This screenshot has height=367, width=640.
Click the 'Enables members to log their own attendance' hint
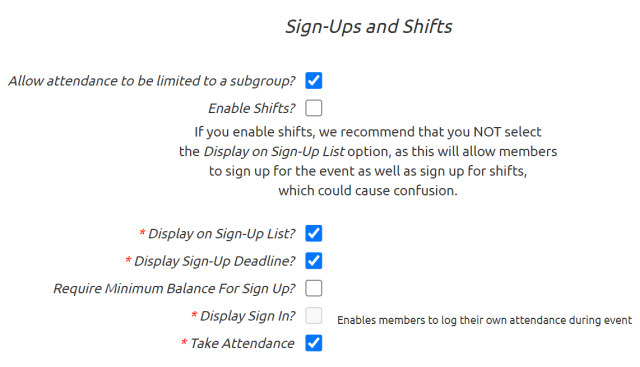484,320
